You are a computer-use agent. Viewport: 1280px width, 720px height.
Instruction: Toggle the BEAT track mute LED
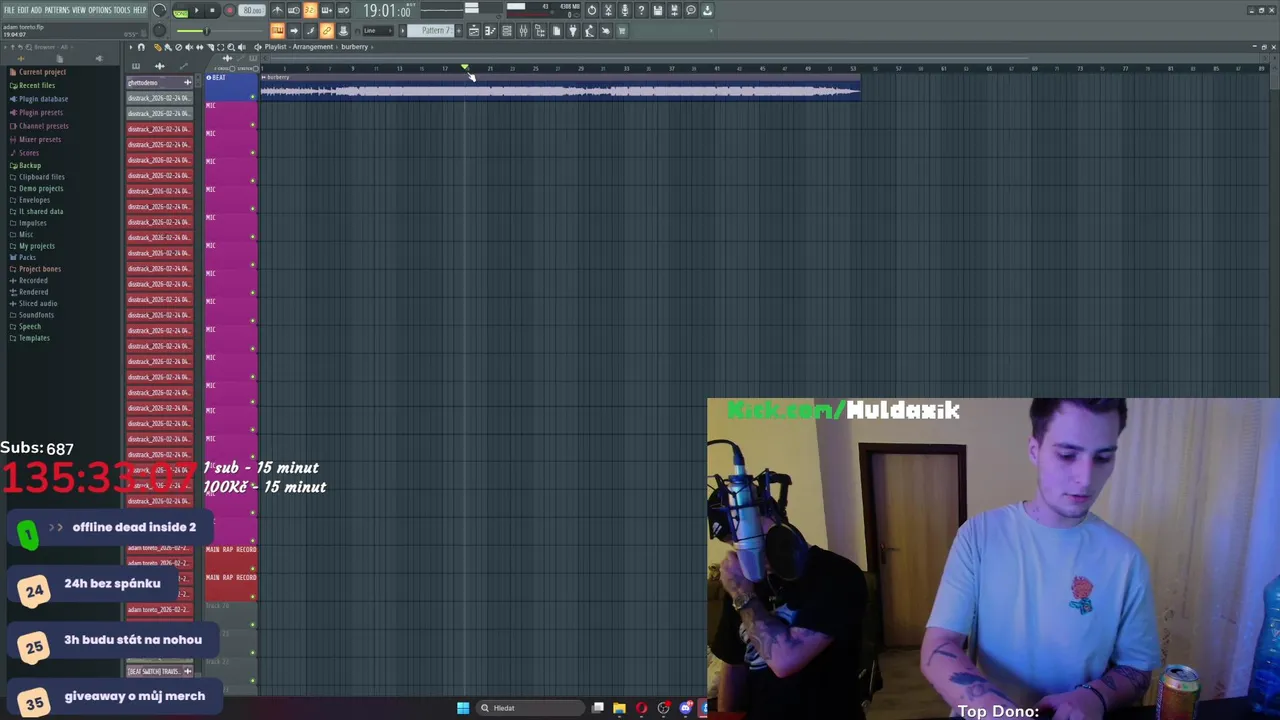pos(253,96)
